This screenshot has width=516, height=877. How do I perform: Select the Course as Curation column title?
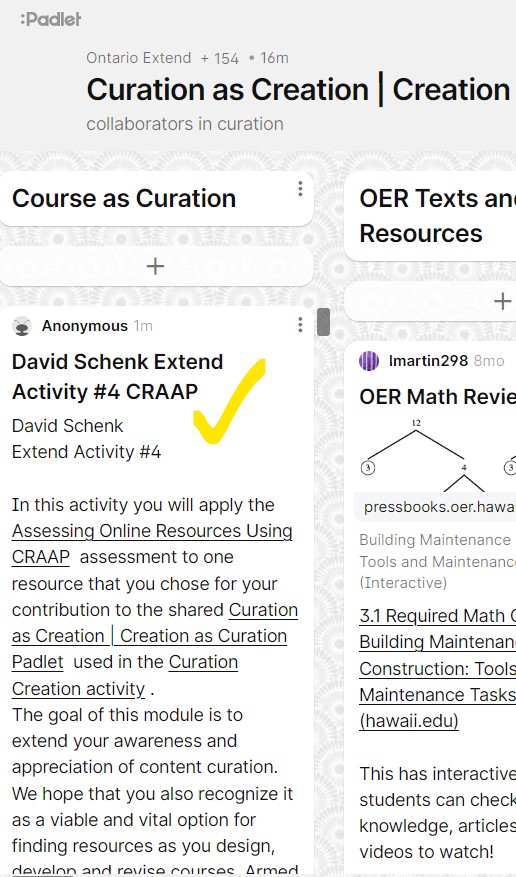(124, 199)
